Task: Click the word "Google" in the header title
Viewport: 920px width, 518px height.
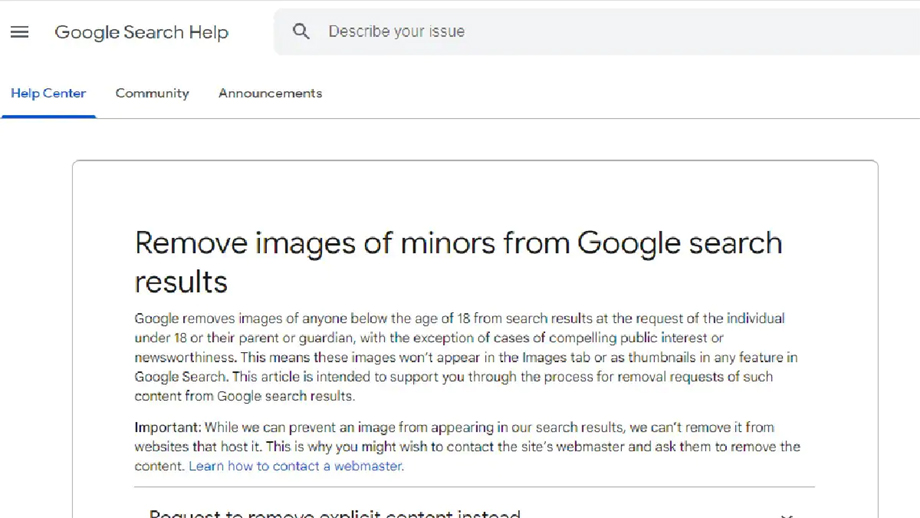Action: click(x=87, y=32)
